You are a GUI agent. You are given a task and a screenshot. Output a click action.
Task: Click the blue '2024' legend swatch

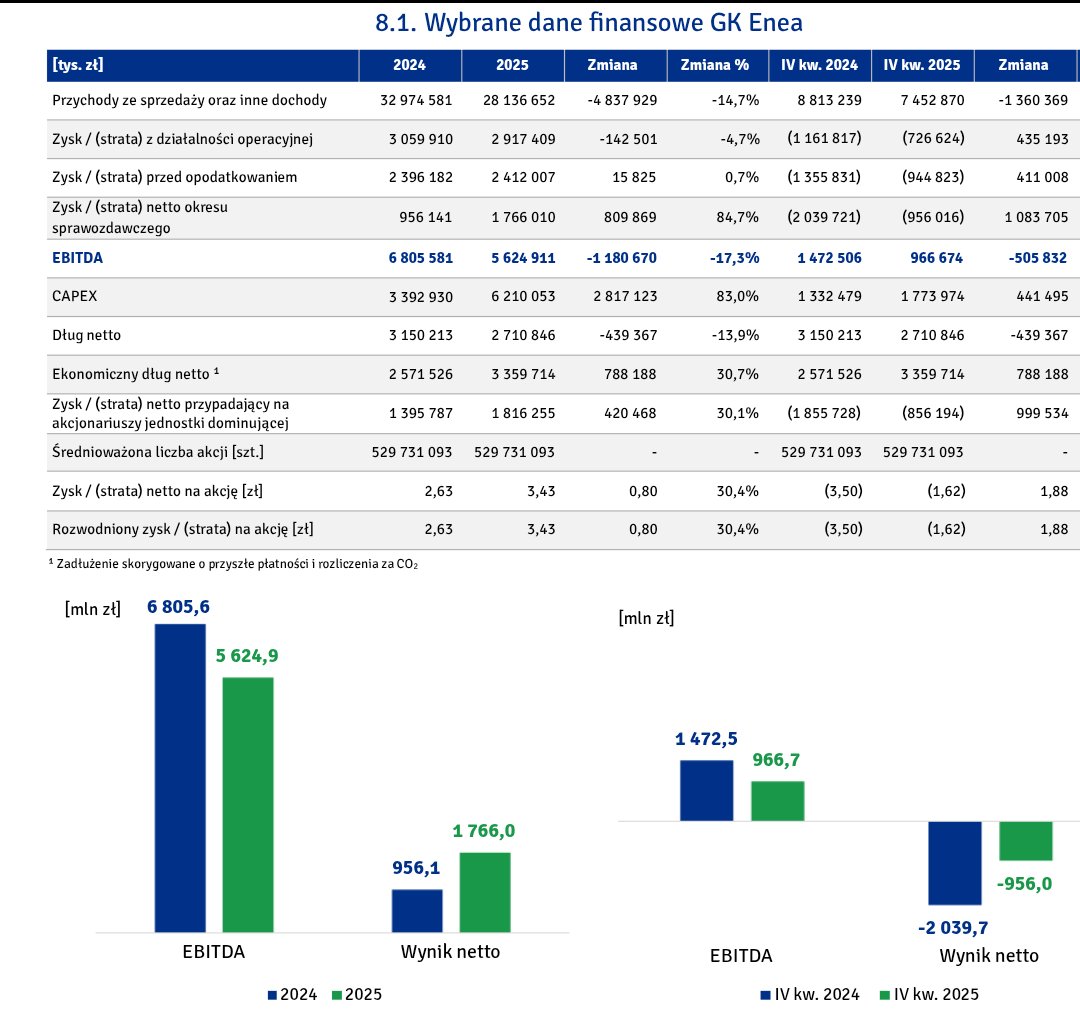272,995
